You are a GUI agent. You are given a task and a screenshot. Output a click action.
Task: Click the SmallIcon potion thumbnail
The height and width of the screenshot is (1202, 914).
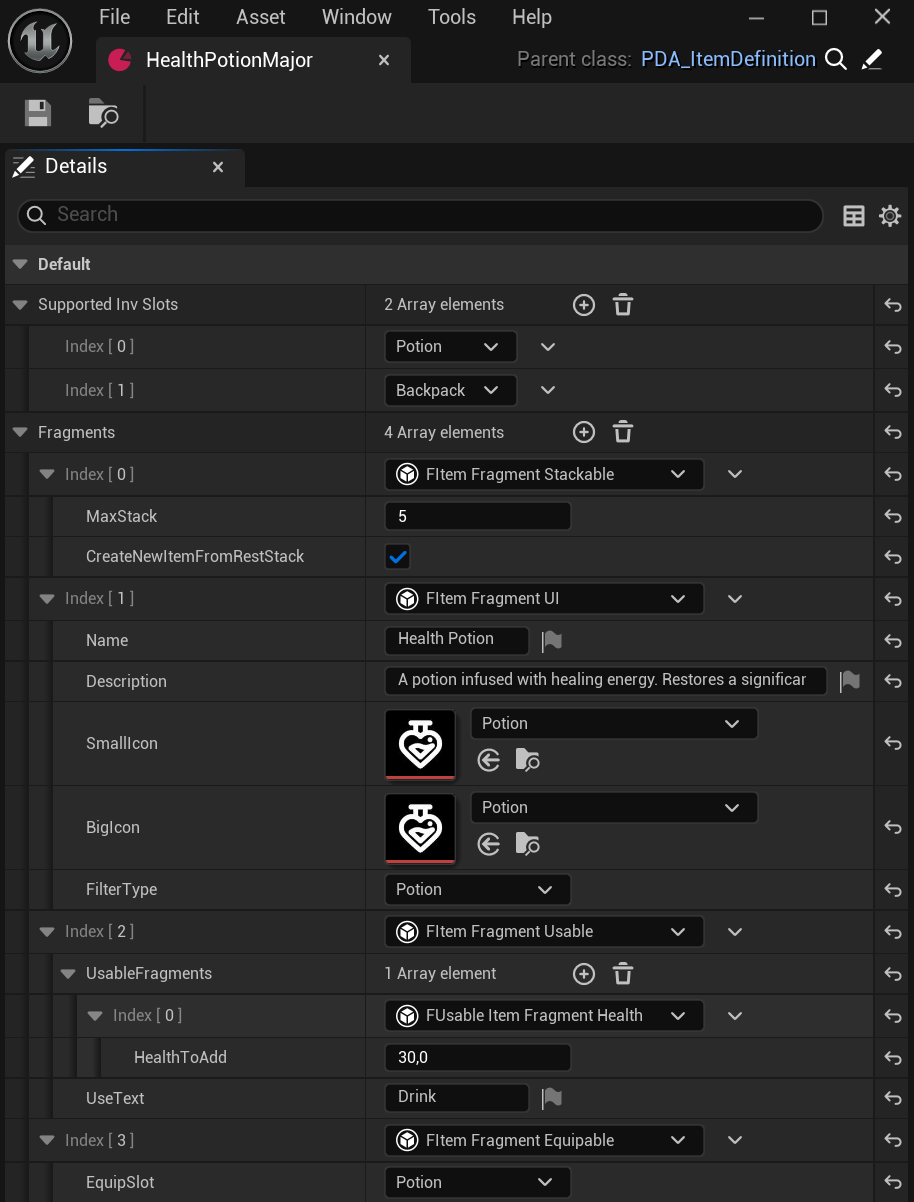point(420,744)
